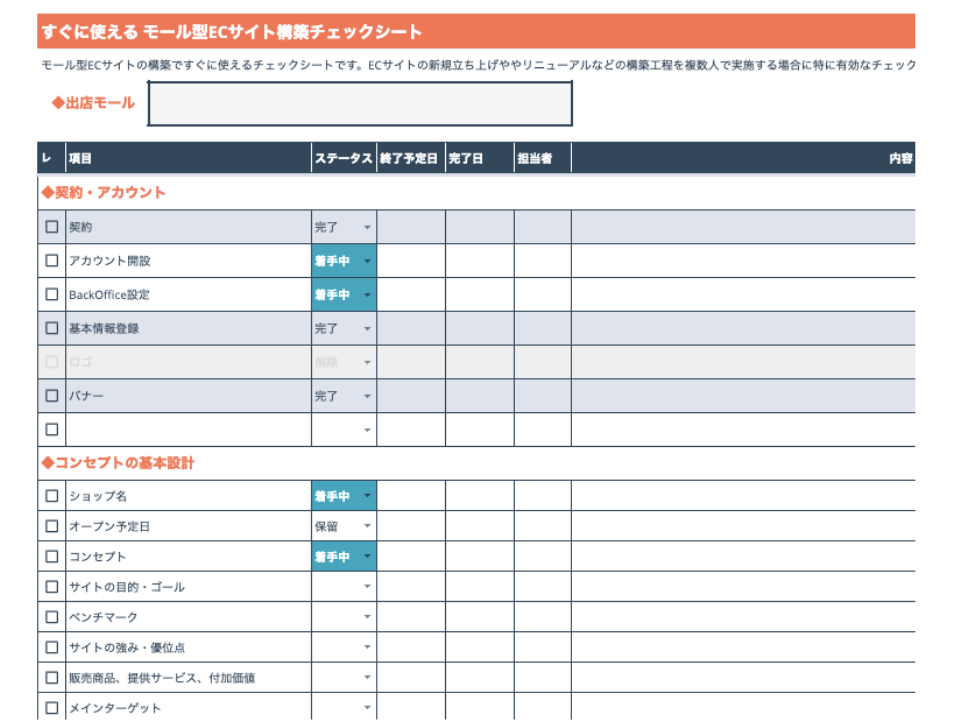Open status dropdown for 基本情報登録

point(367,329)
